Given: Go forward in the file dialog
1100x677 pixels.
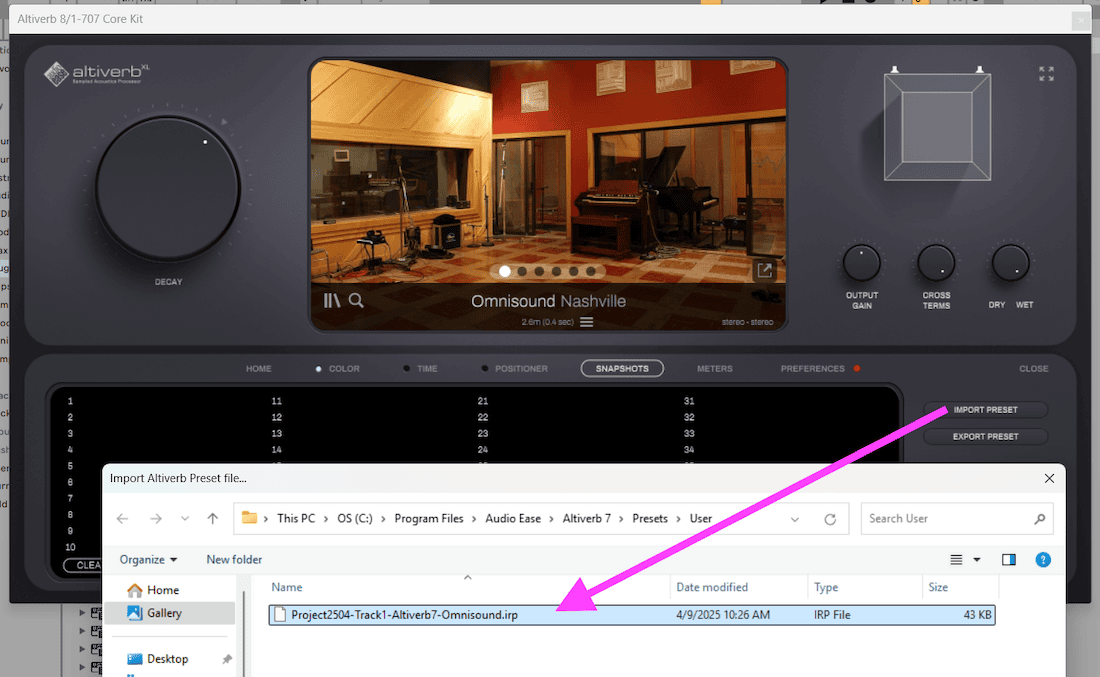Looking at the screenshot, I should (x=155, y=518).
